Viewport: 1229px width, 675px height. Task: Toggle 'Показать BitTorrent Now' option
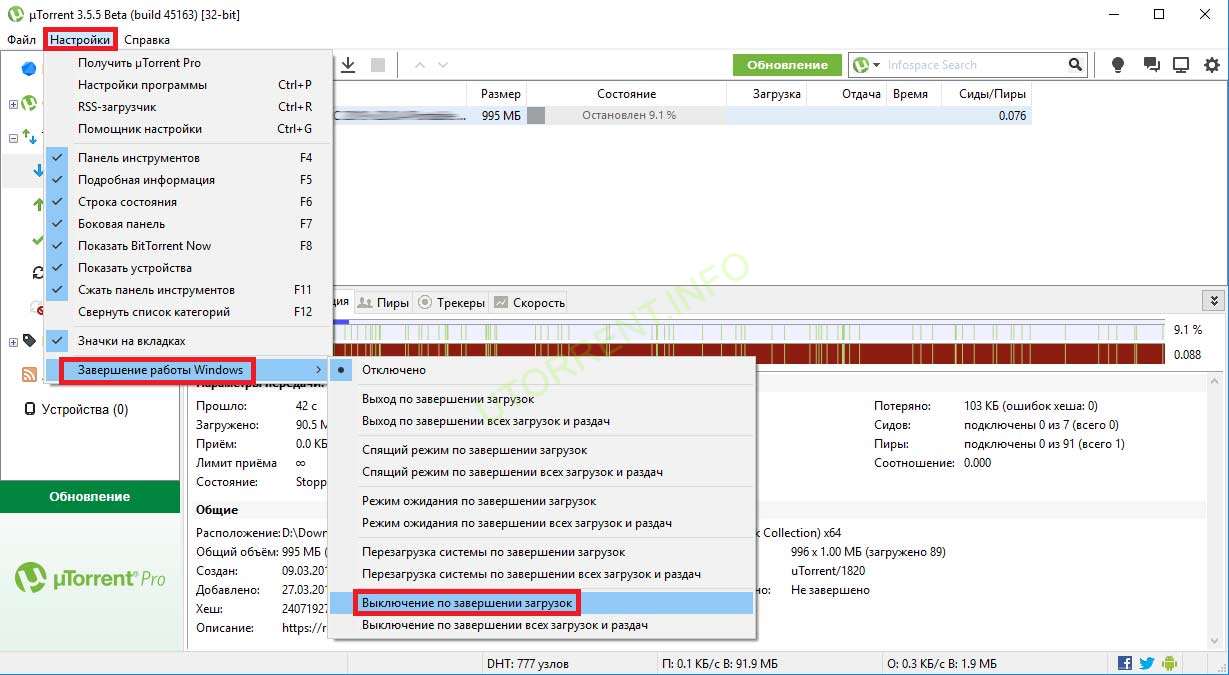[x=188, y=246]
